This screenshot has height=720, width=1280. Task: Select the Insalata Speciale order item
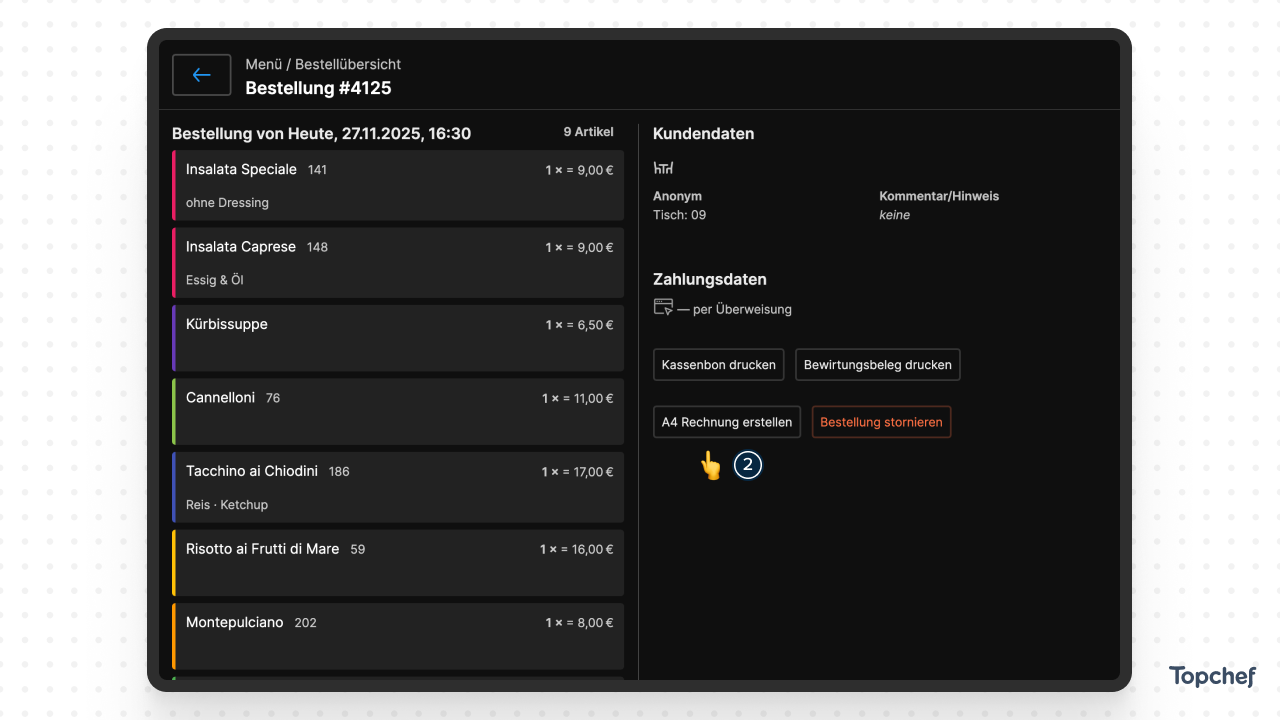point(398,185)
